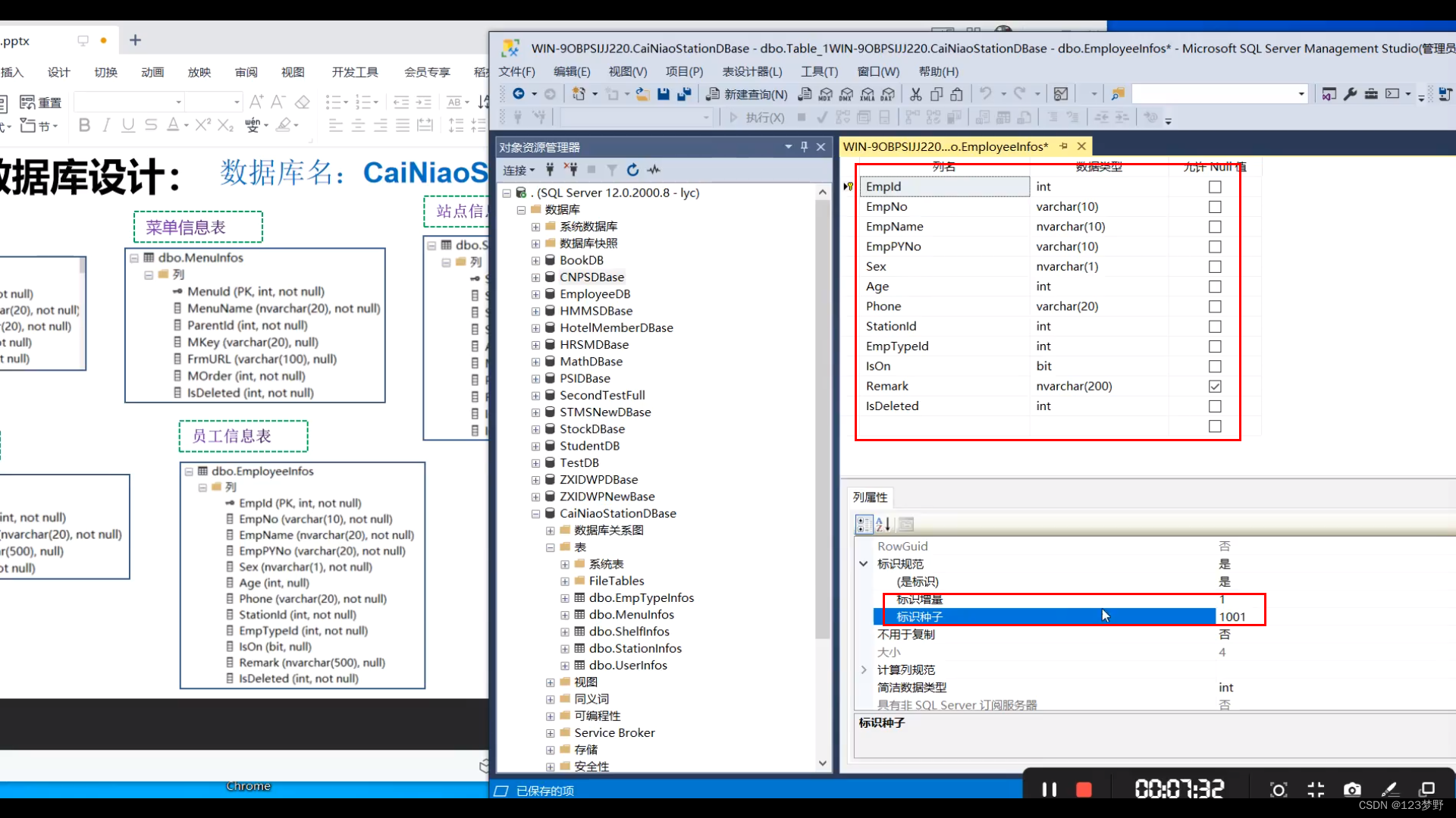Pin the Object Explorer panel
This screenshot has width=1456, height=818.
pyautogui.click(x=805, y=147)
